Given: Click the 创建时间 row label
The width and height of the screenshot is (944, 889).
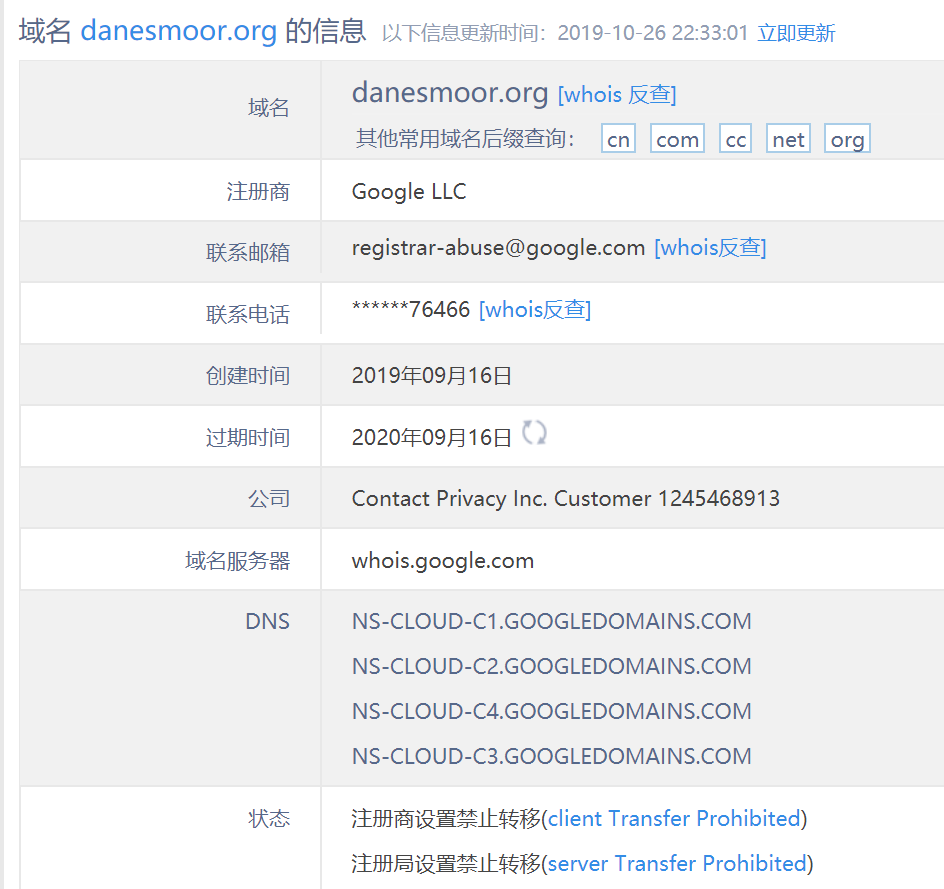Looking at the screenshot, I should click(x=248, y=376).
